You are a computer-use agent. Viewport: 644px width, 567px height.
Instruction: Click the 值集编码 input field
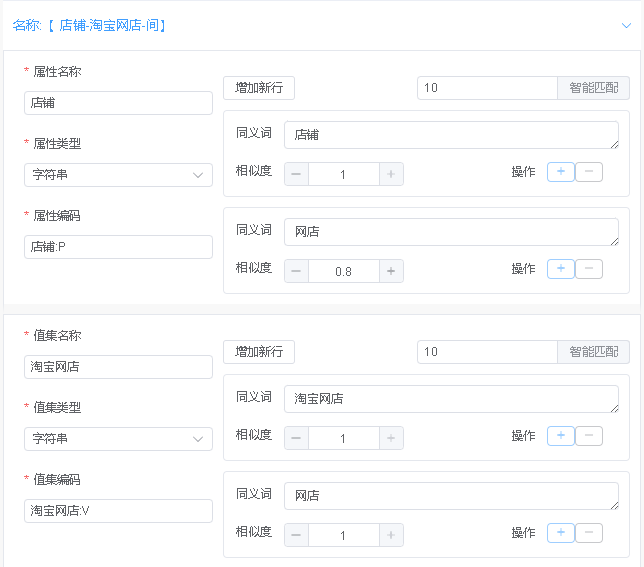(x=118, y=511)
